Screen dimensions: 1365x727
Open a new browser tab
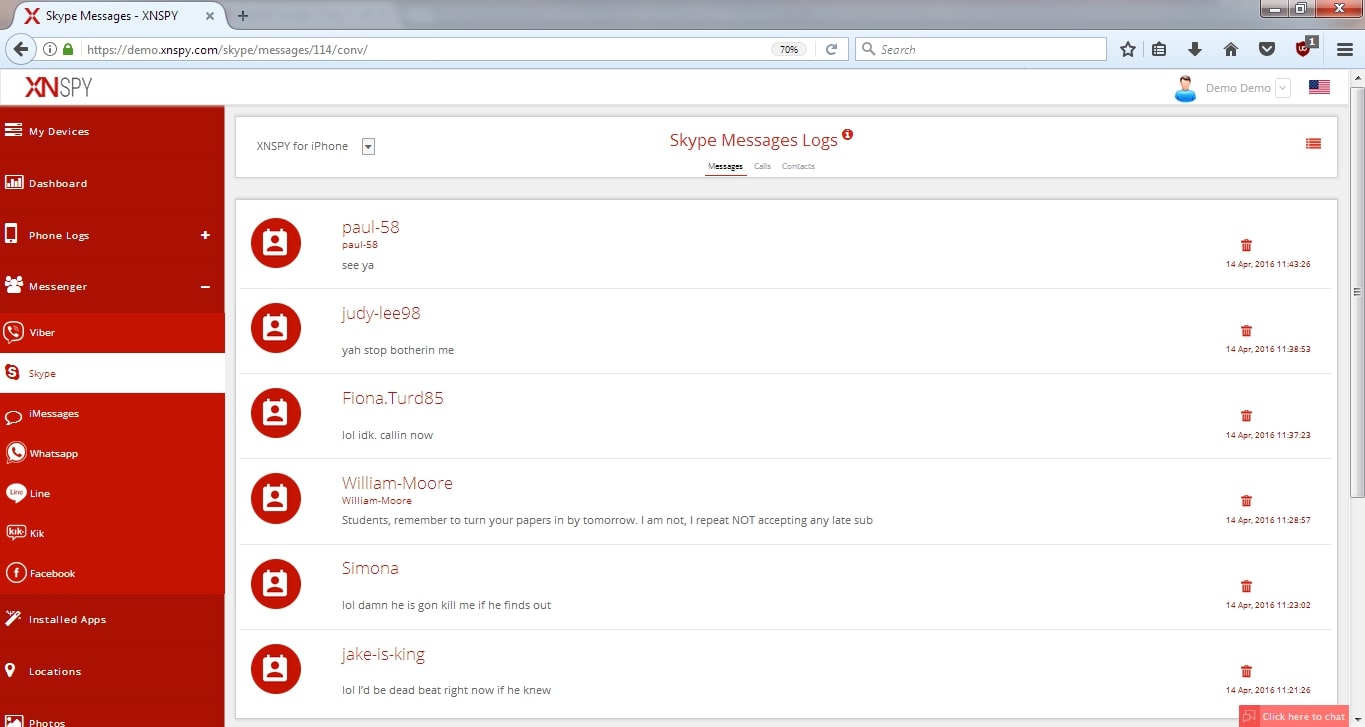click(243, 15)
